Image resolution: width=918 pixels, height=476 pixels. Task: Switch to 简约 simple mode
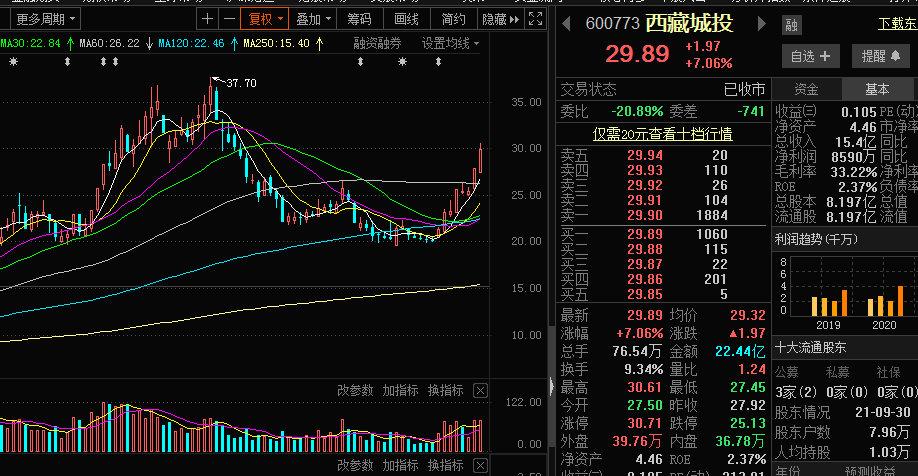pyautogui.click(x=454, y=19)
